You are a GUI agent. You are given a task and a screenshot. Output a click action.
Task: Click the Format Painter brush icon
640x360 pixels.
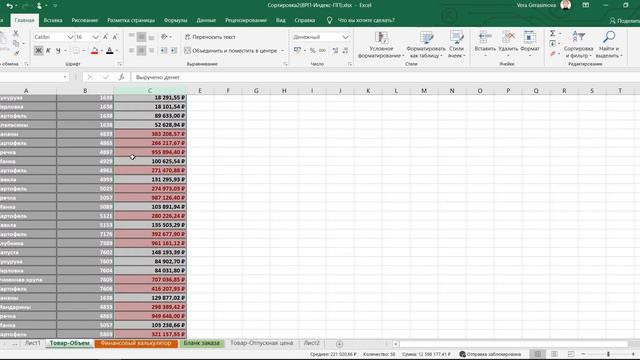tap(16, 53)
